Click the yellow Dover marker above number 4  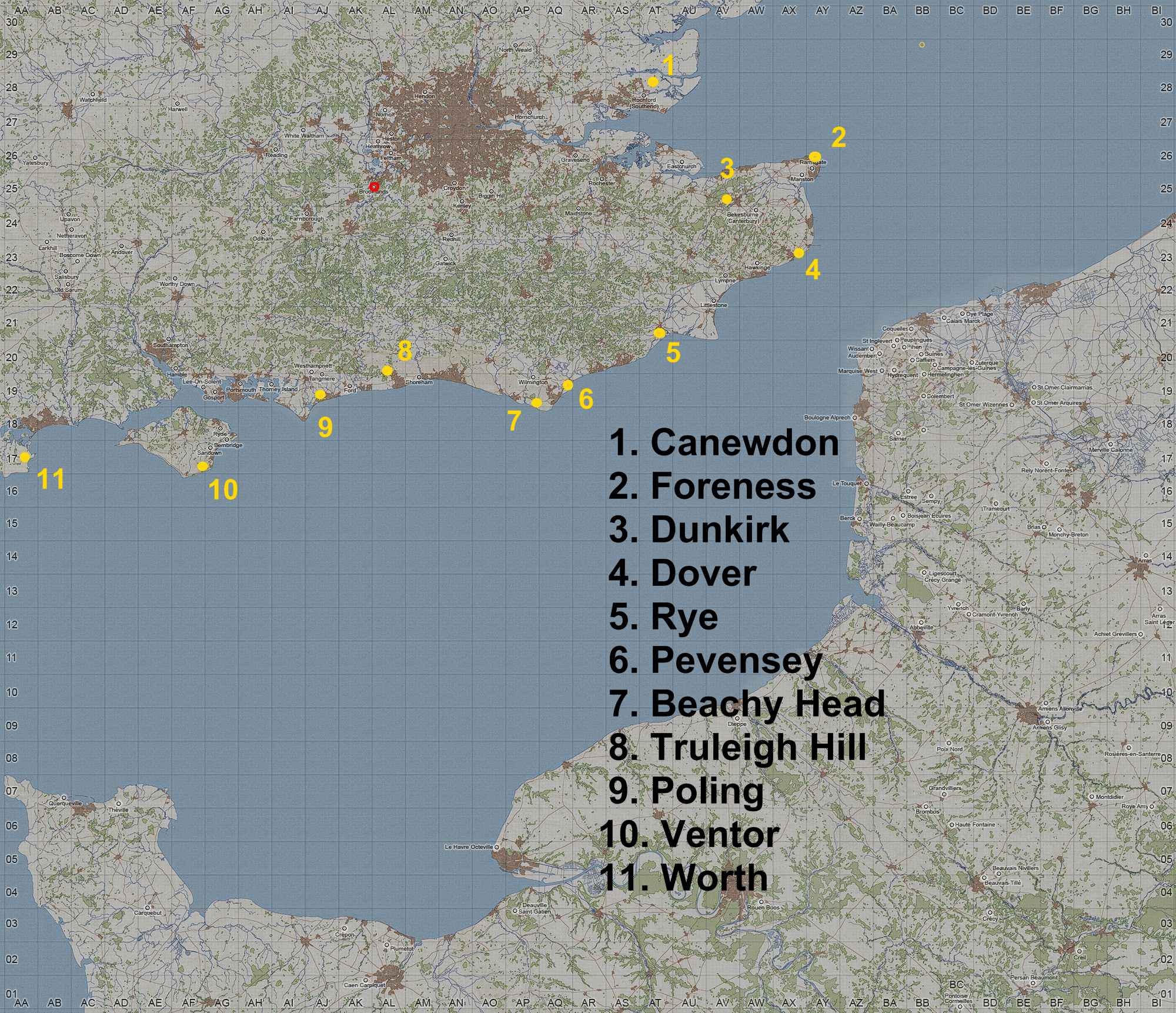tap(799, 253)
